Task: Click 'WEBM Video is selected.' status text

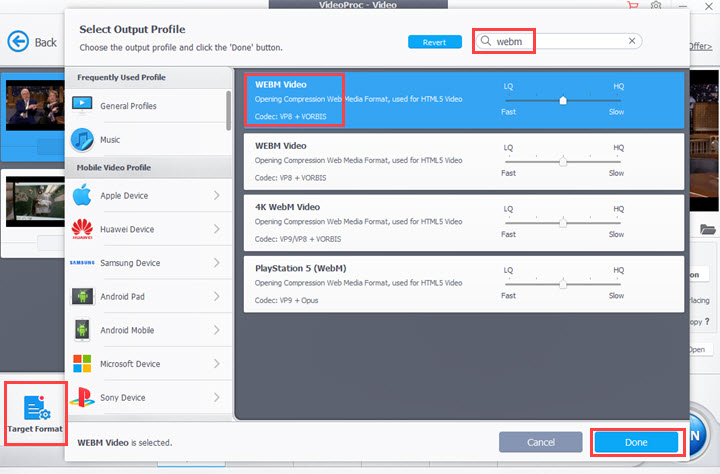Action: tap(124, 443)
